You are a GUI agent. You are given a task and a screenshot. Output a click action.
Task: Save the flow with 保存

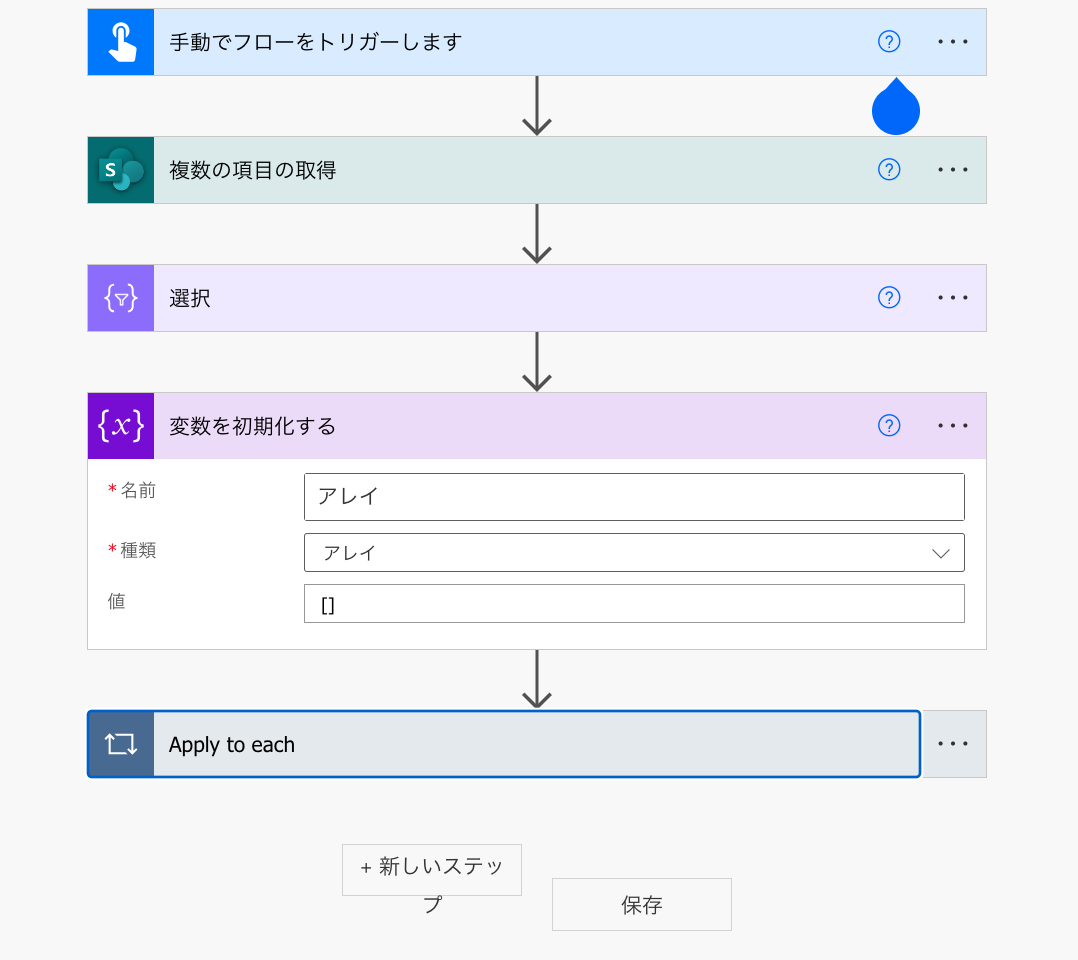point(641,904)
